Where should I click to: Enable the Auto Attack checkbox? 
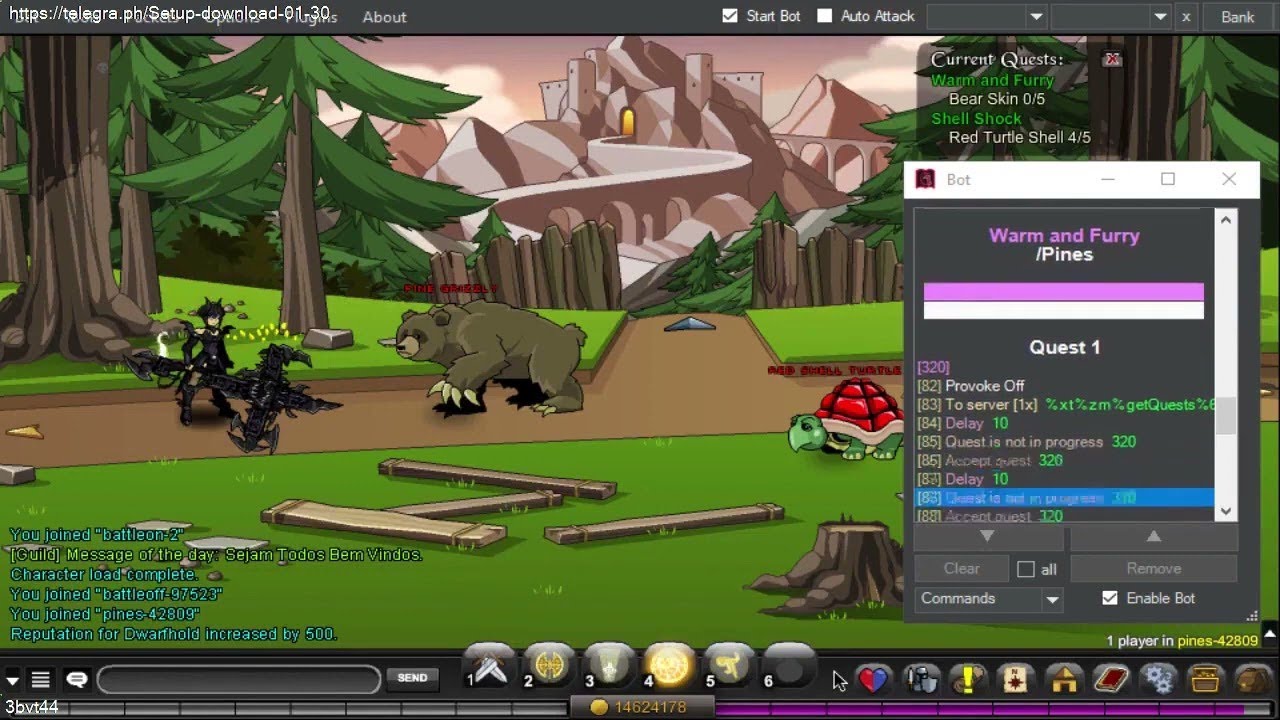[x=824, y=16]
